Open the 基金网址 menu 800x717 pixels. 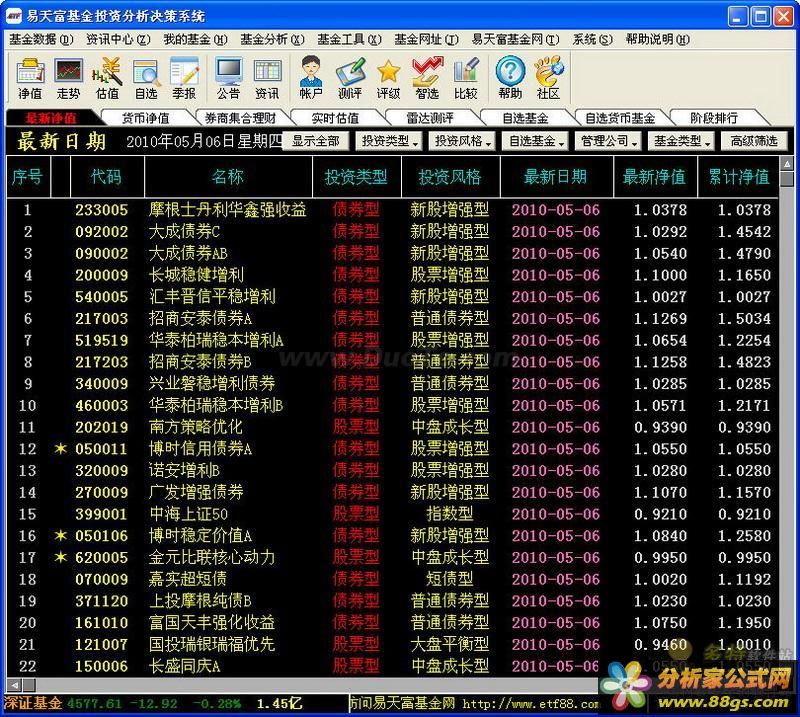click(x=427, y=39)
